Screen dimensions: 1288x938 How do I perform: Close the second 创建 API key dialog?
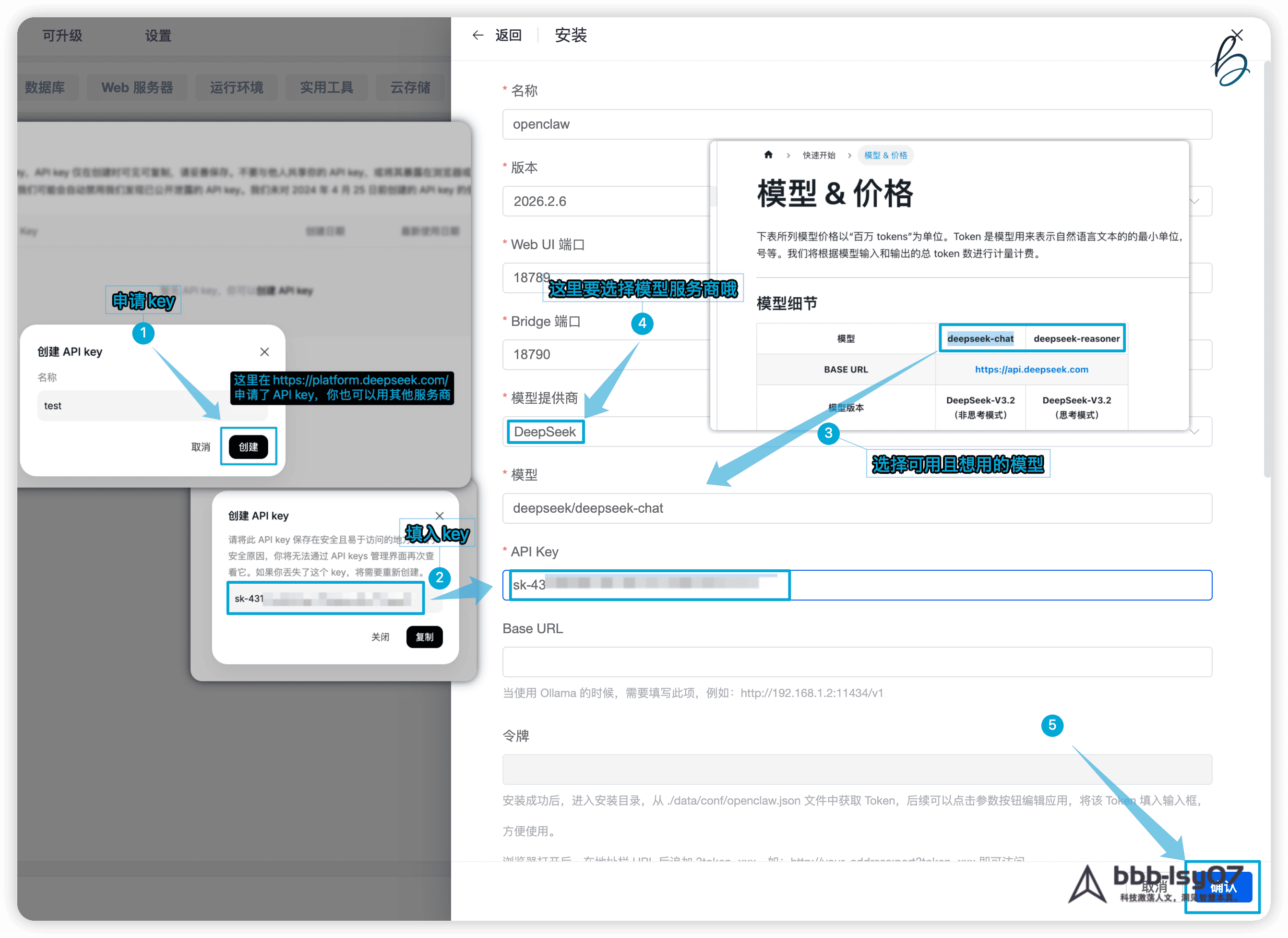point(439,516)
